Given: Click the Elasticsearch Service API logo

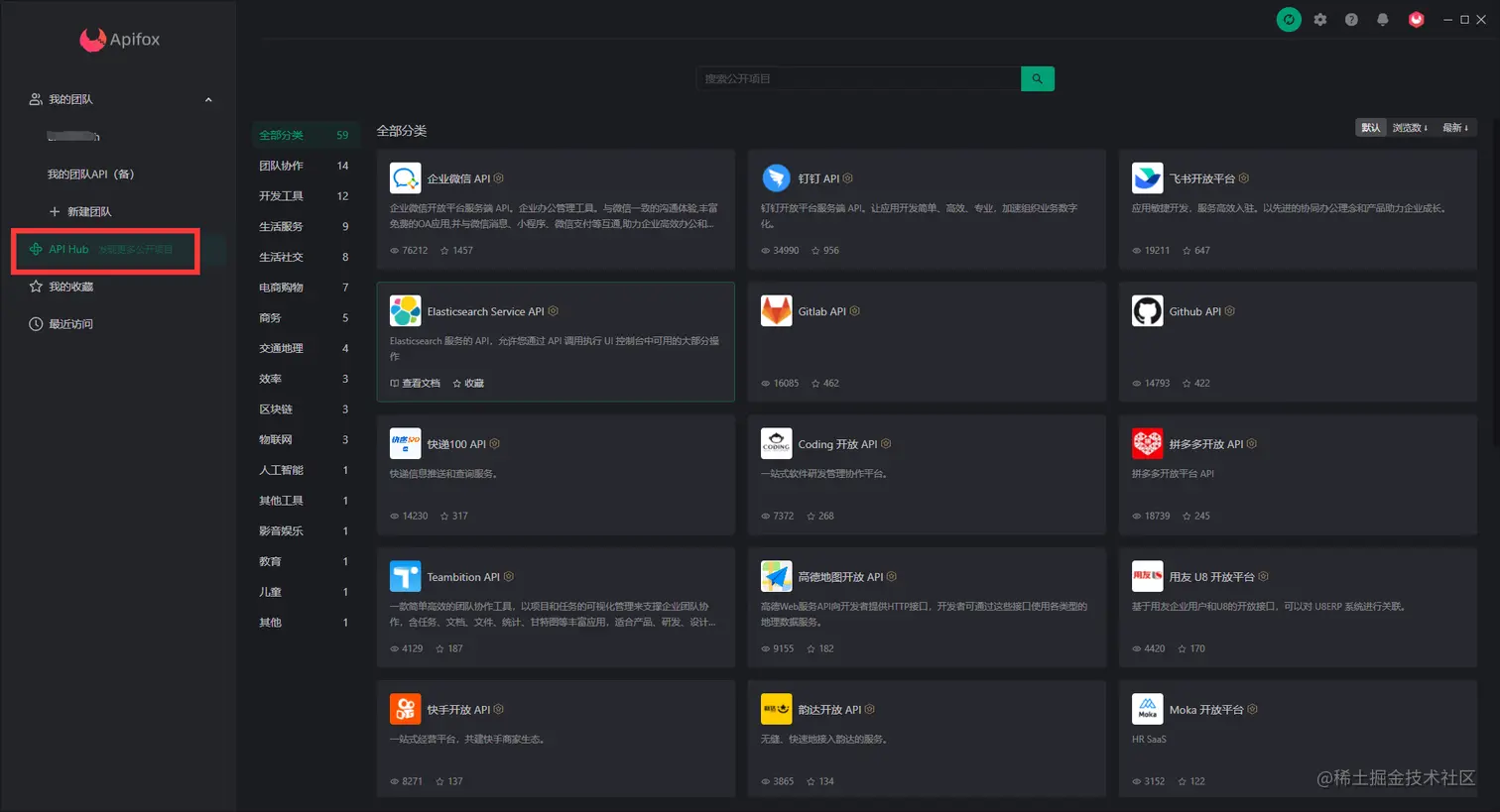Looking at the screenshot, I should (406, 311).
